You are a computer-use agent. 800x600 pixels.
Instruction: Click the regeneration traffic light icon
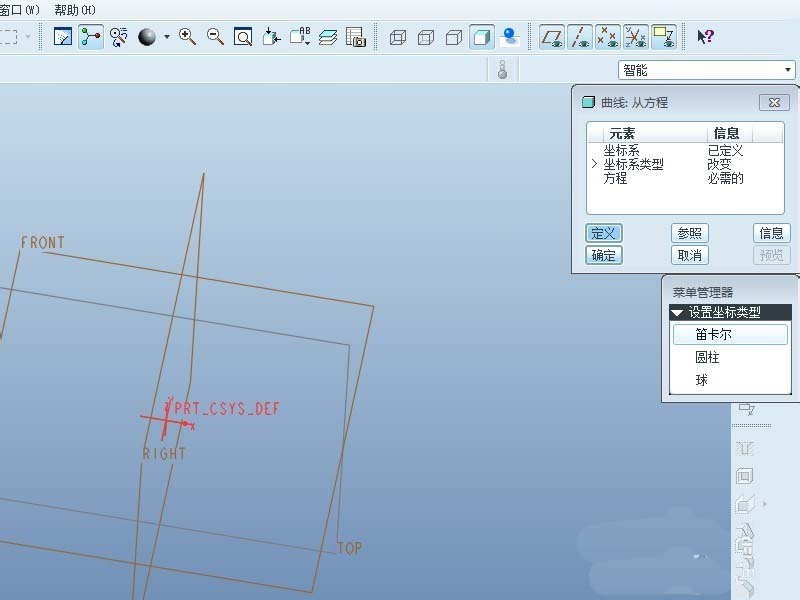[503, 69]
